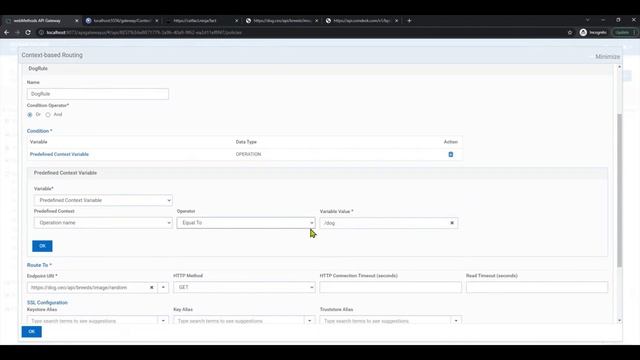Click the HTTP Connection Timeout field
Screen dimensions: 640x360
pos(390,287)
